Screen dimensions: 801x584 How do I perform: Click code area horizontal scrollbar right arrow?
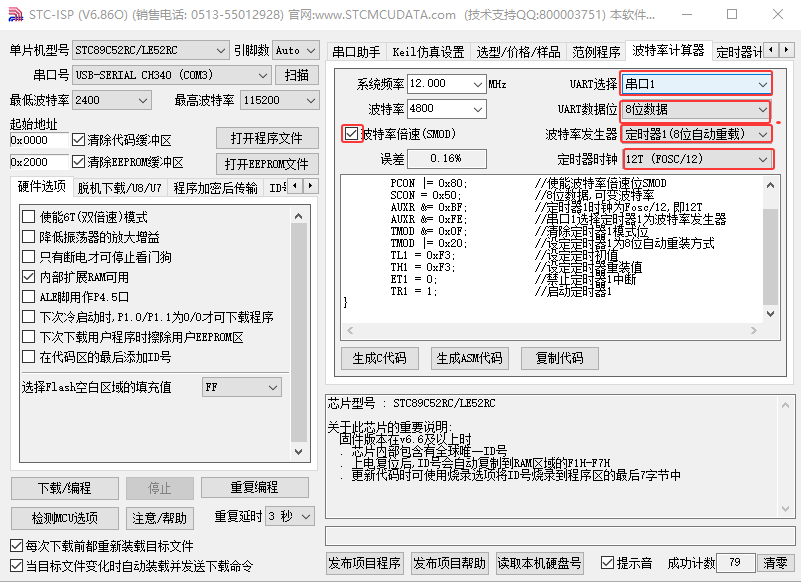753,331
